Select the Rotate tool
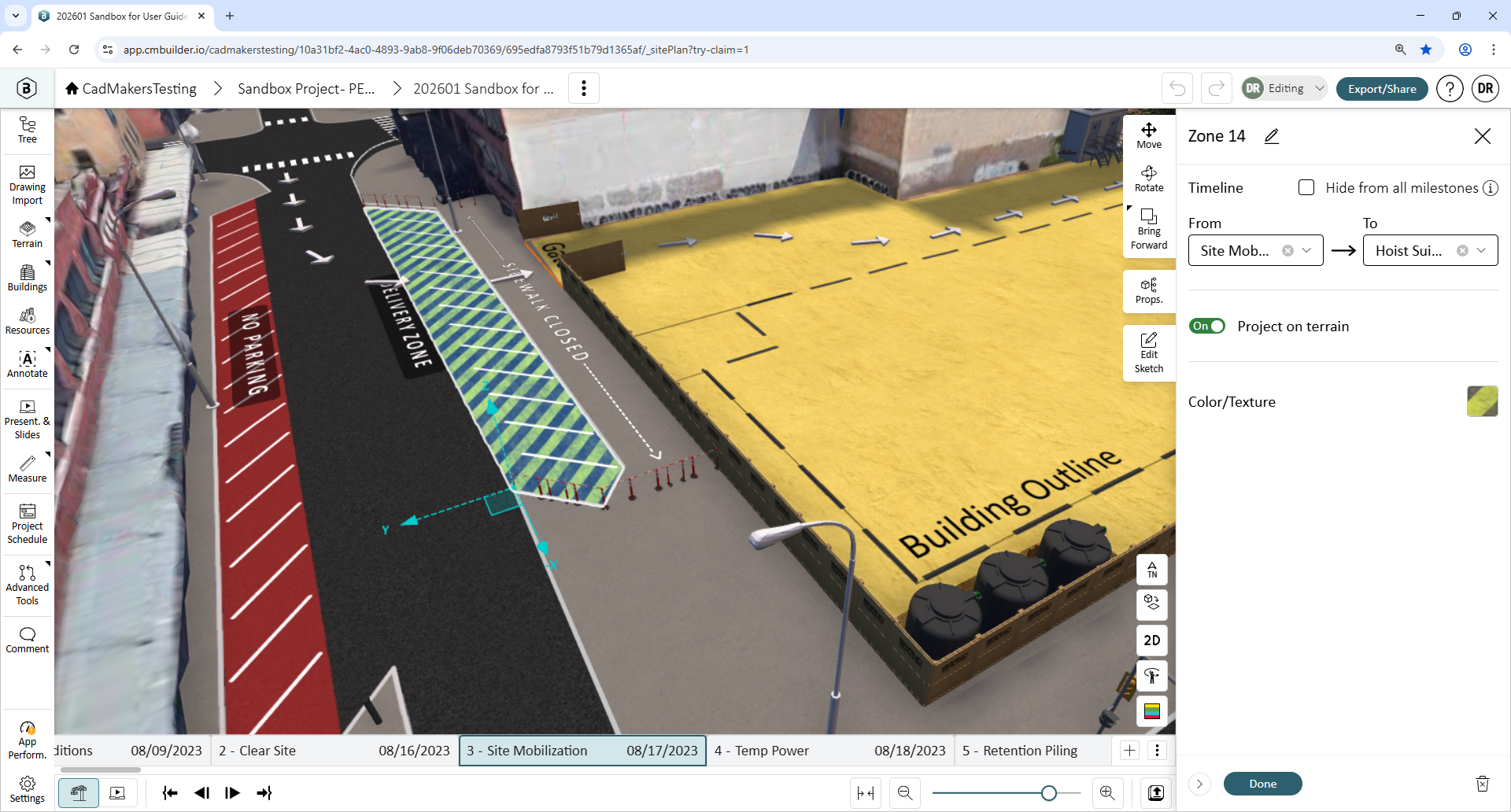 [x=1149, y=179]
